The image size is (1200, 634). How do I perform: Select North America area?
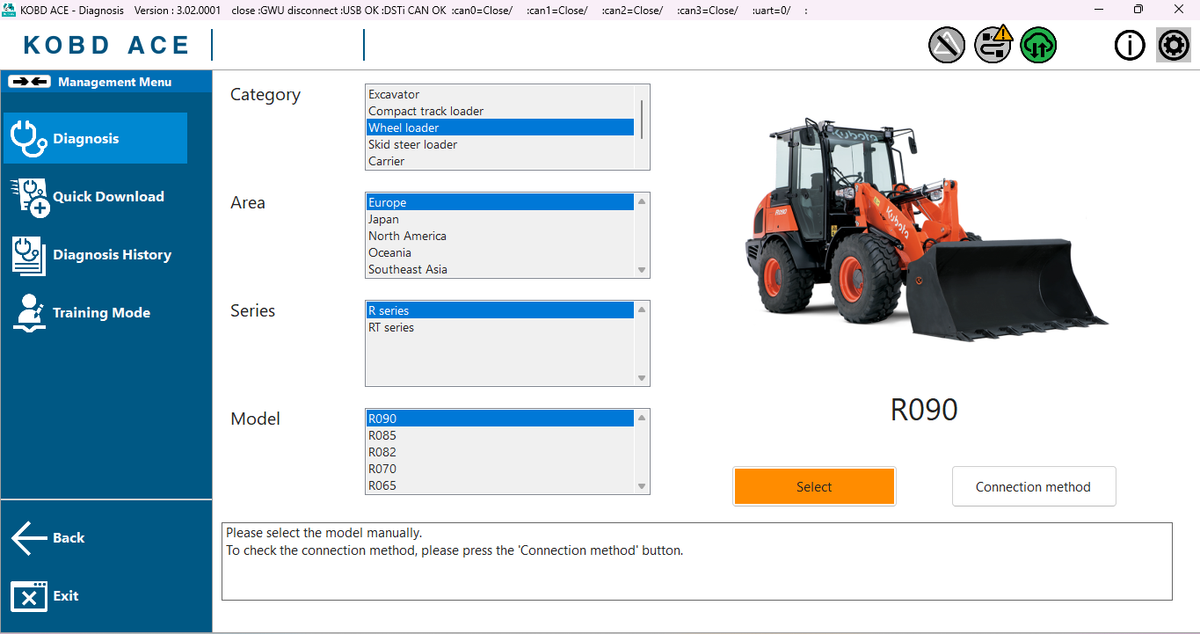(x=500, y=236)
